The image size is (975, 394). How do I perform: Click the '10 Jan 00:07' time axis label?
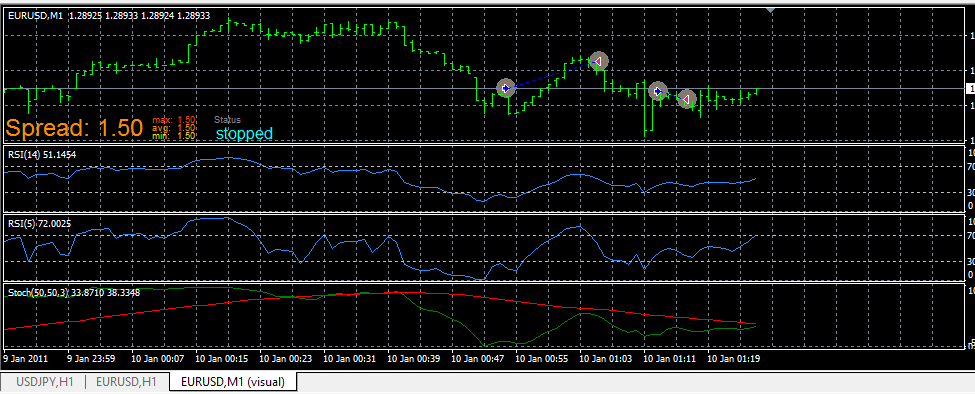[157, 359]
